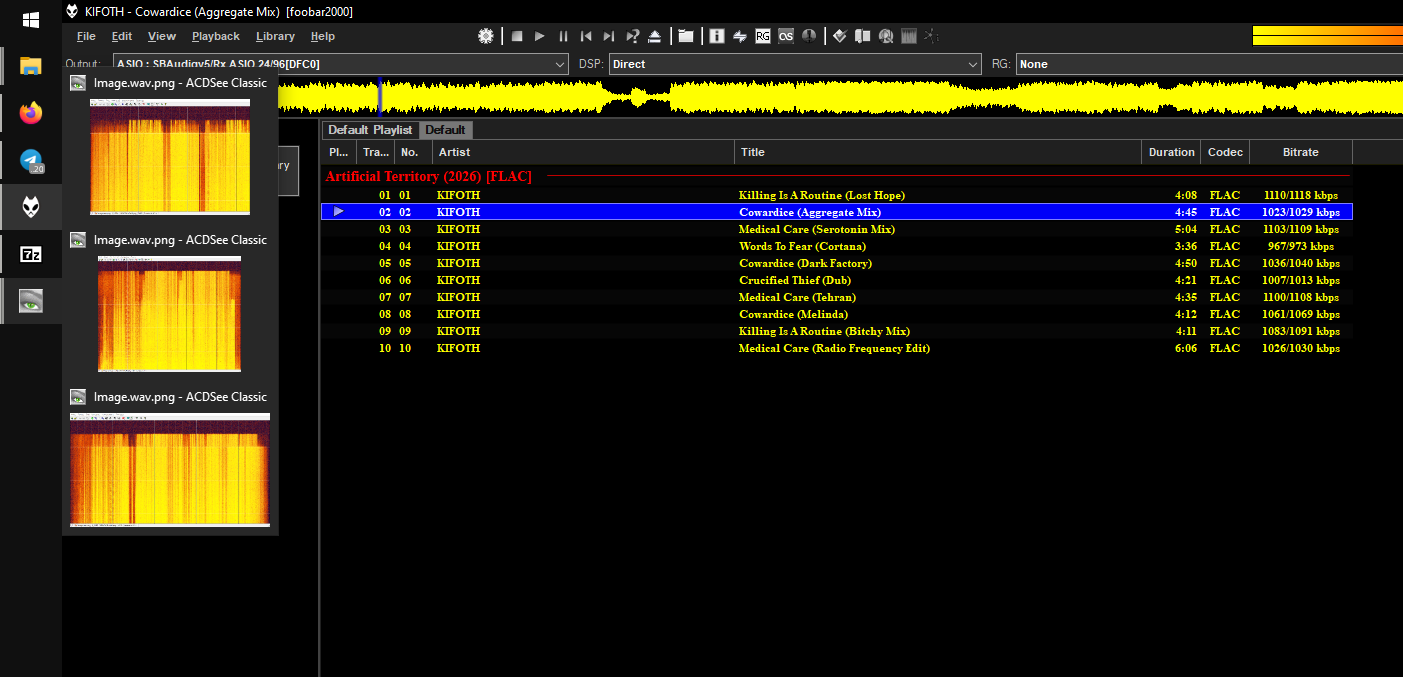Open the Edit menu
Image resolution: width=1403 pixels, height=677 pixels.
click(122, 36)
